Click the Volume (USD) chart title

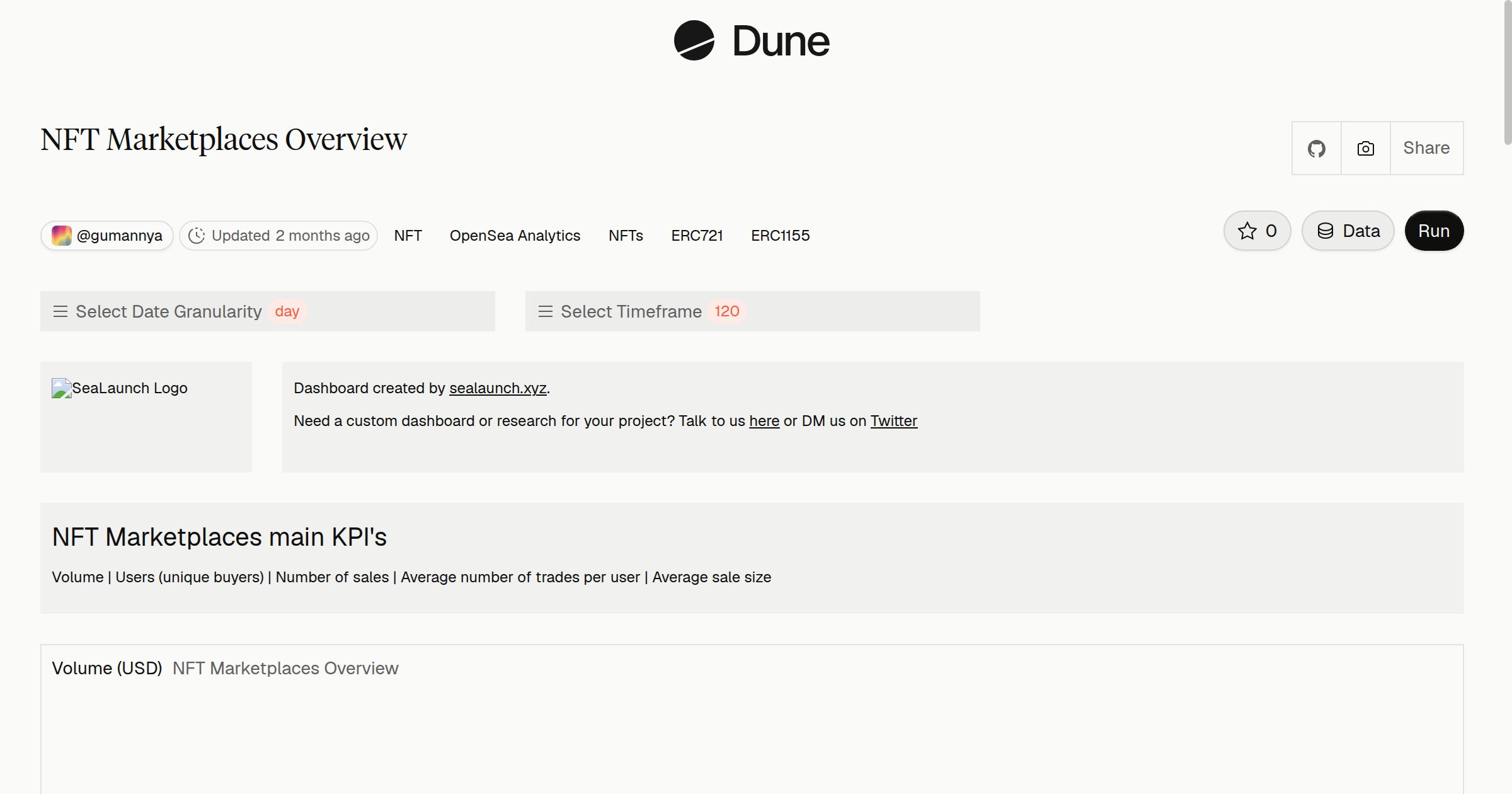click(107, 668)
